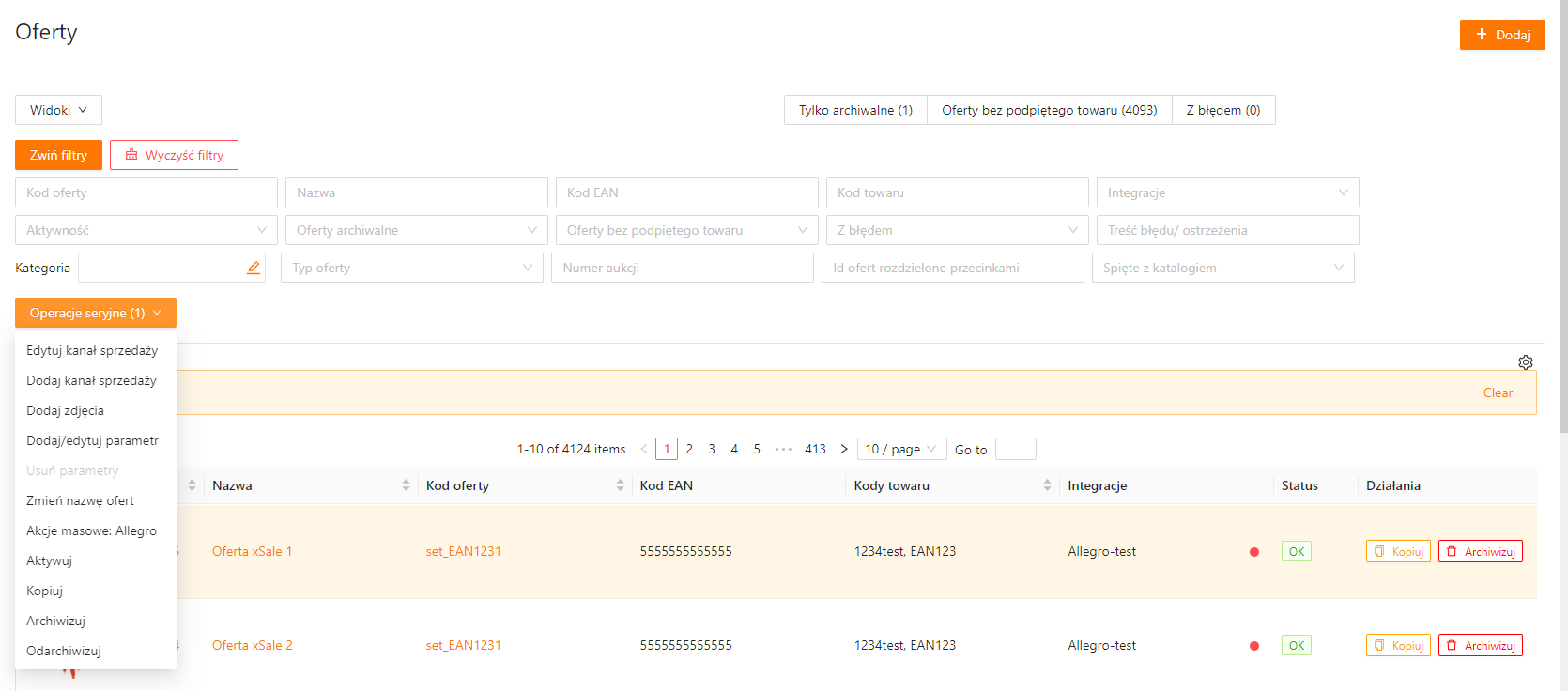Open the Oferta xSale 1 link

tap(252, 551)
